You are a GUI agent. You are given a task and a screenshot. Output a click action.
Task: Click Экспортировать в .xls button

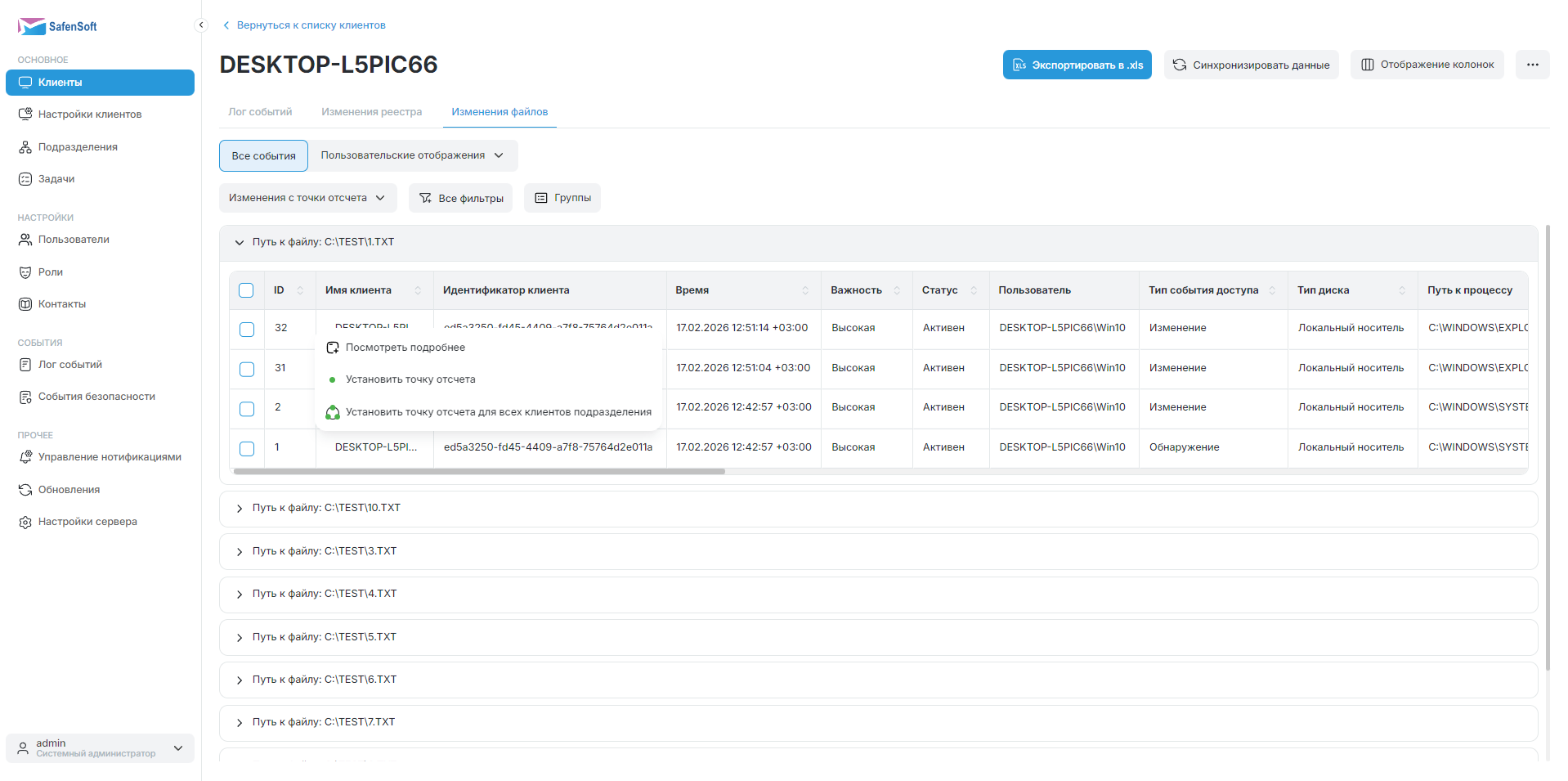click(x=1077, y=65)
